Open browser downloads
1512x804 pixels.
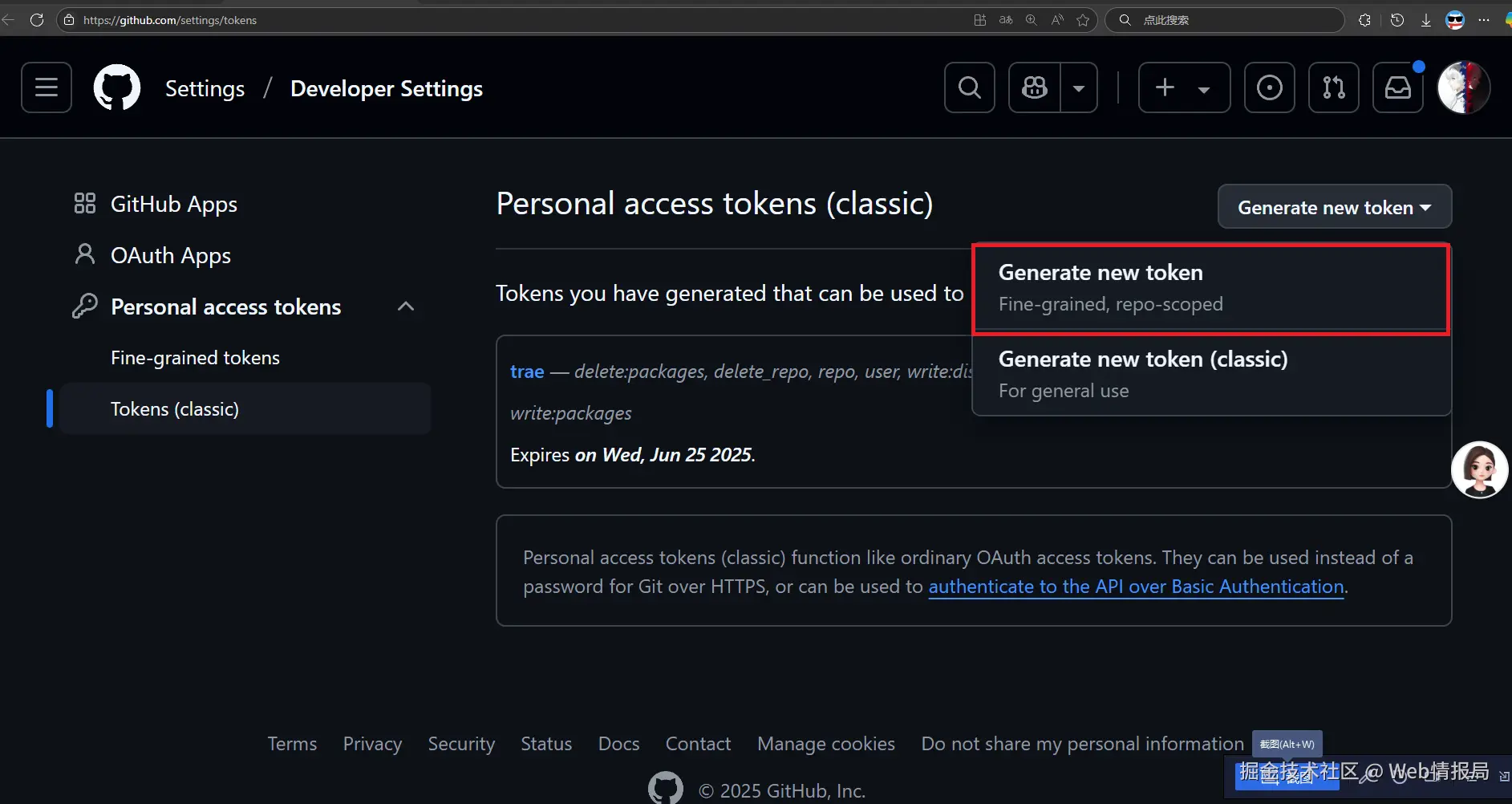(x=1427, y=19)
